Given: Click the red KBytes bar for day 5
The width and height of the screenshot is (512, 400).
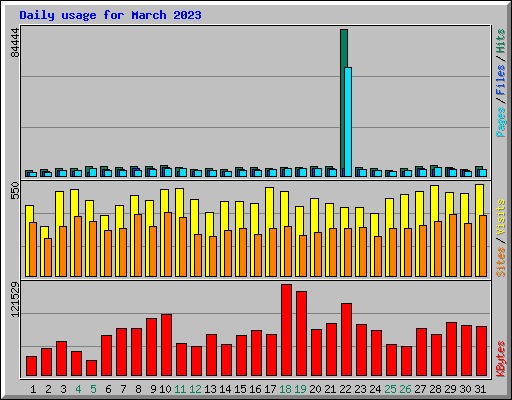Looking at the screenshot, I should coord(91,368).
